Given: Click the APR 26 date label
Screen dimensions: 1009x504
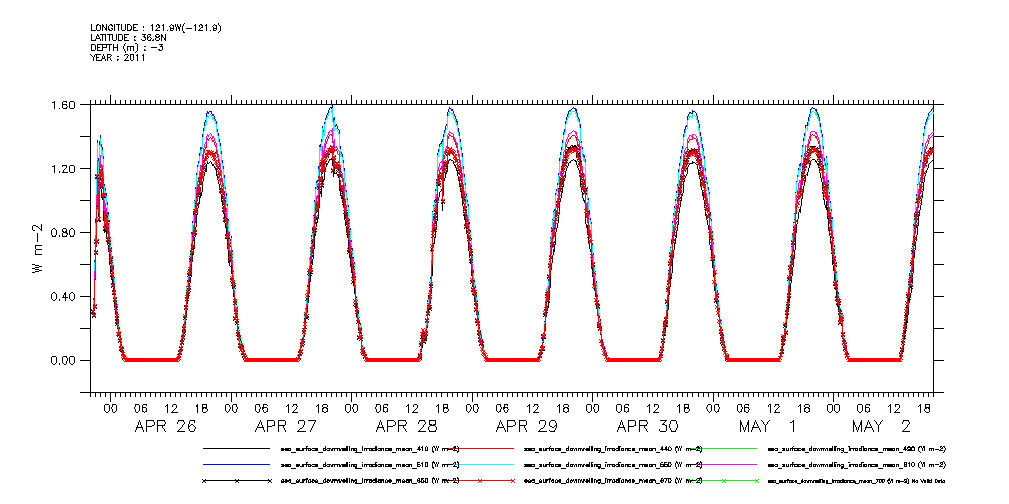Looking at the screenshot, I should 165,425.
